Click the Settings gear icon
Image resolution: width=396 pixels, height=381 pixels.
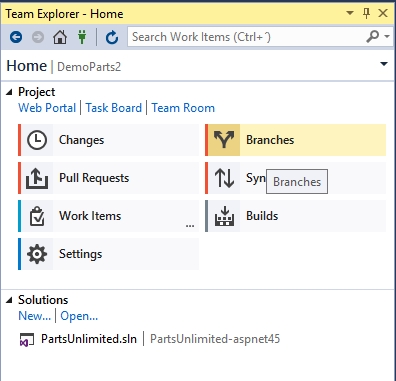pyautogui.click(x=37, y=254)
